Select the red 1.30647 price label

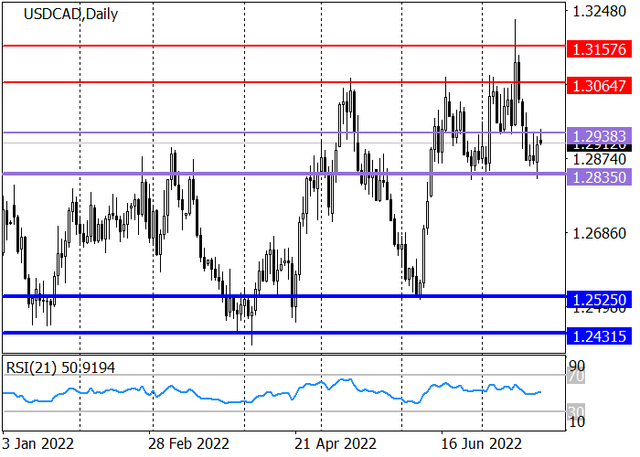(599, 86)
